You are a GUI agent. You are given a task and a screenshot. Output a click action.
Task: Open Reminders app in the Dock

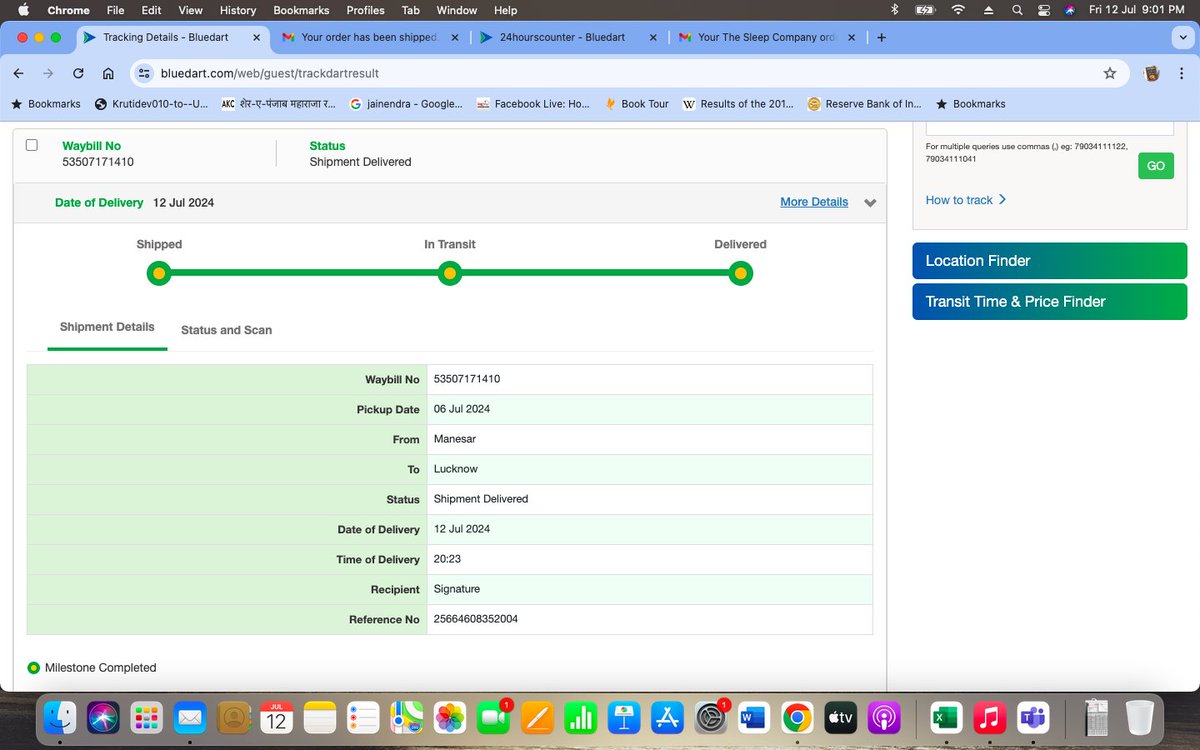click(x=363, y=717)
